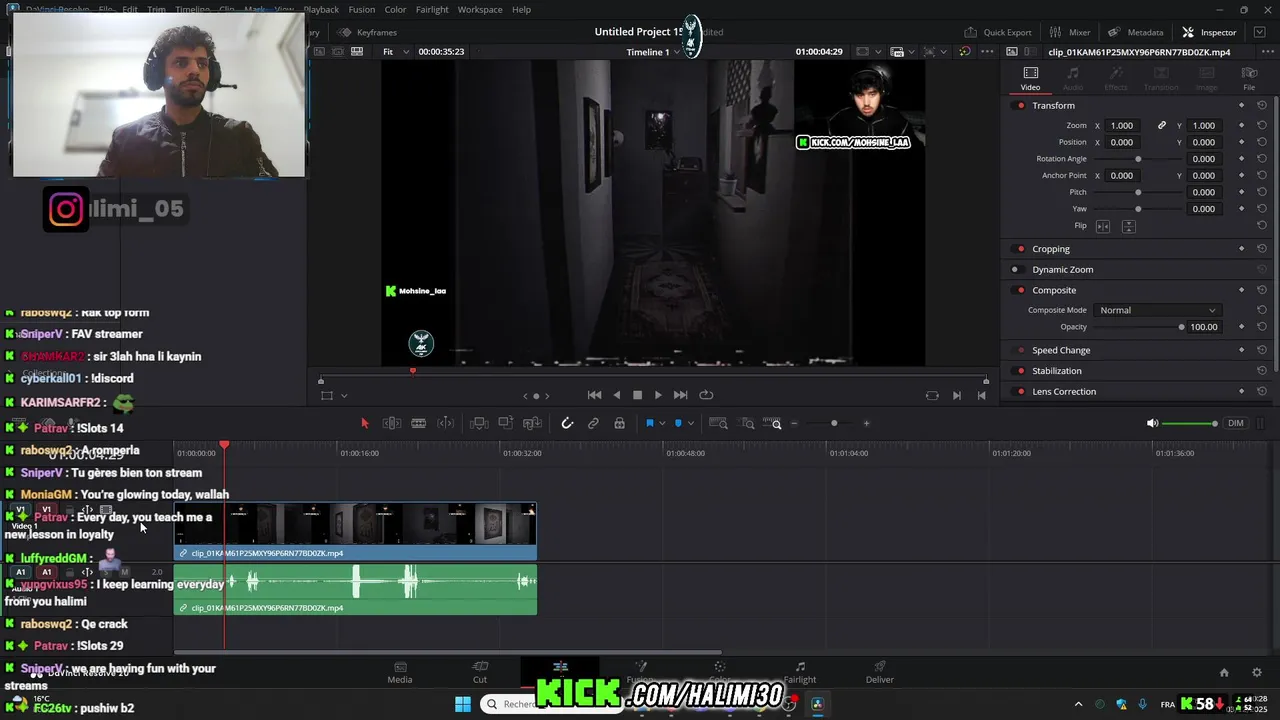Disable the Cropping section toggle

click(1020, 249)
